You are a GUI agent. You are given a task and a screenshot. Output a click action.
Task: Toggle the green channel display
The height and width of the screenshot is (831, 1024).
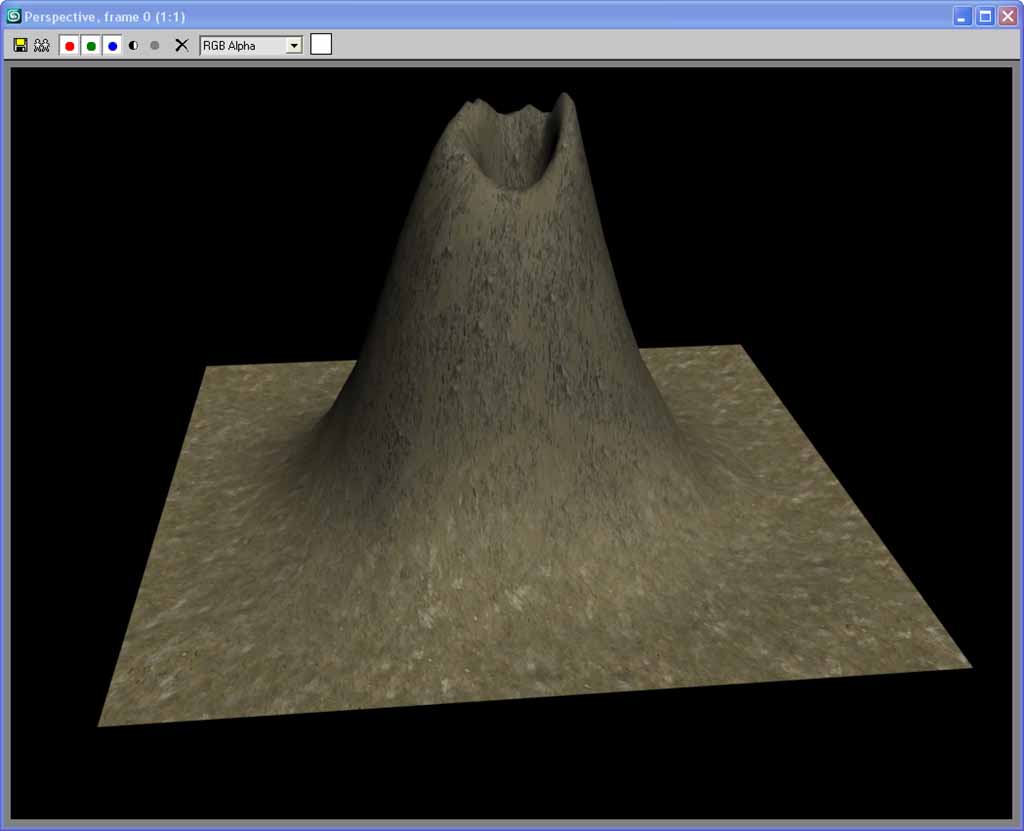coord(91,46)
